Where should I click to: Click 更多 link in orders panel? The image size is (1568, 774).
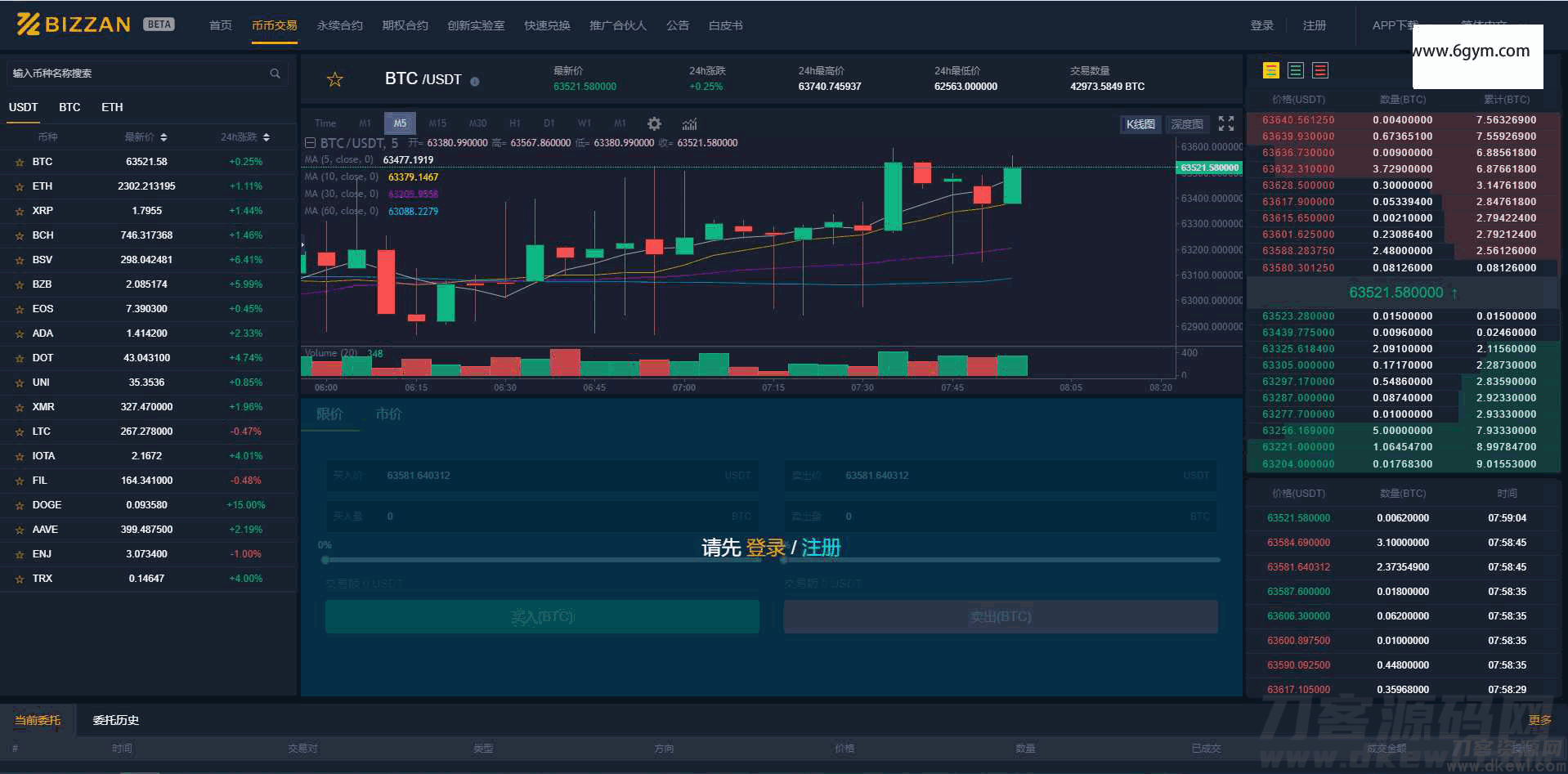tap(1539, 720)
